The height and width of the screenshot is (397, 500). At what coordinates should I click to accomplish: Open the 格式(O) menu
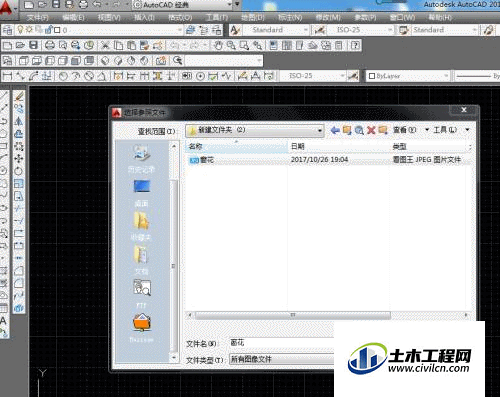coord(180,17)
